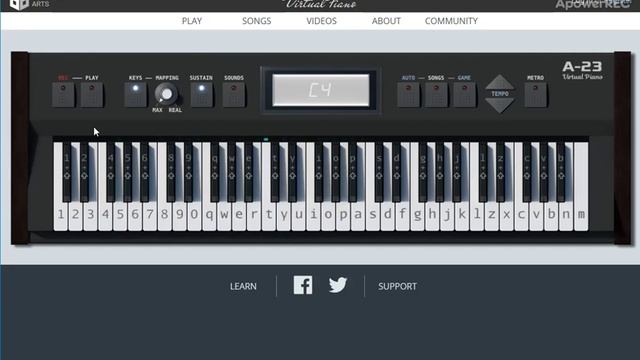Play the white key labeled o
Screen dimensions: 640x360
(329, 214)
